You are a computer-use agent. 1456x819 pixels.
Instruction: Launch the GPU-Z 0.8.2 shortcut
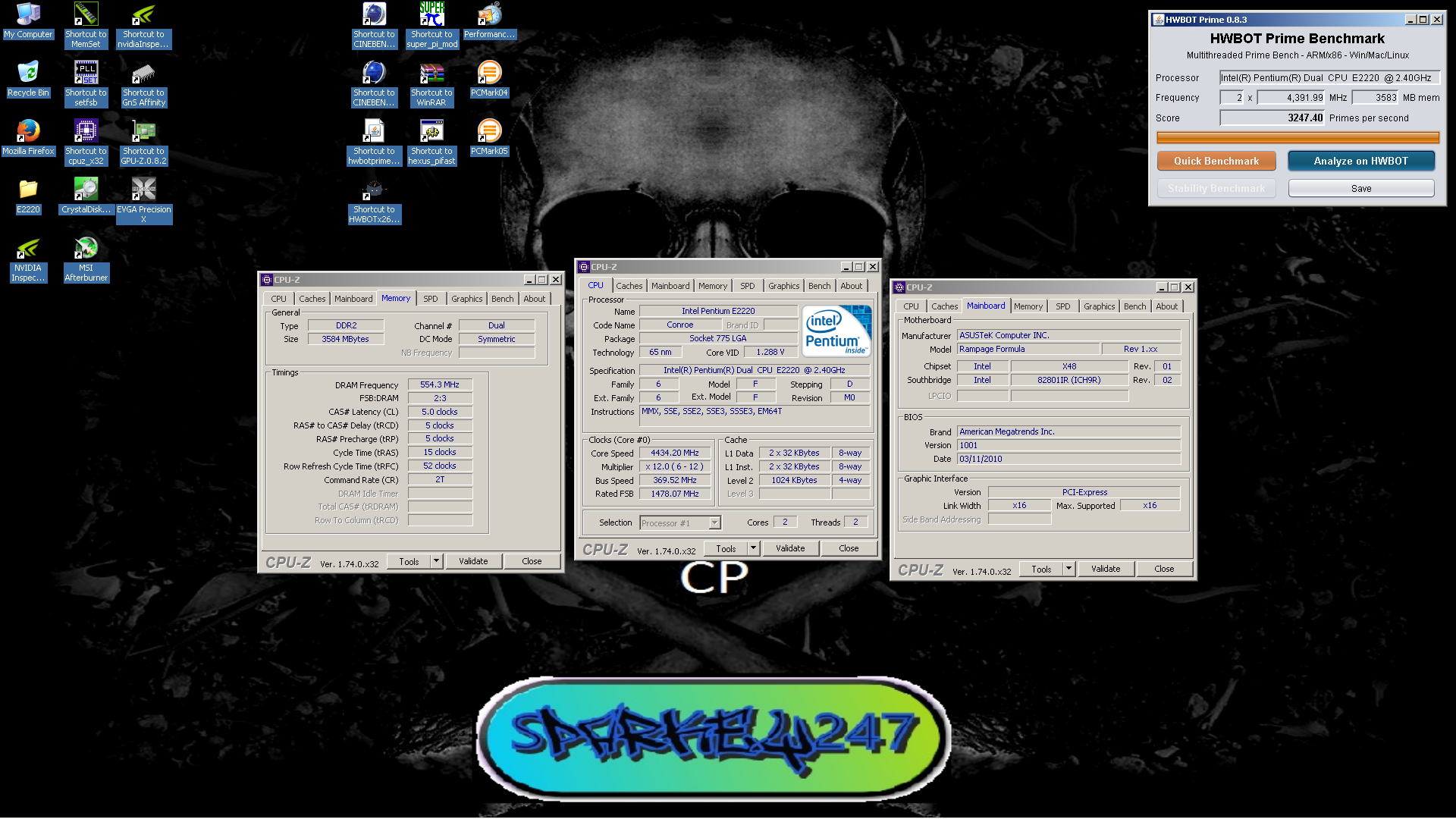143,142
